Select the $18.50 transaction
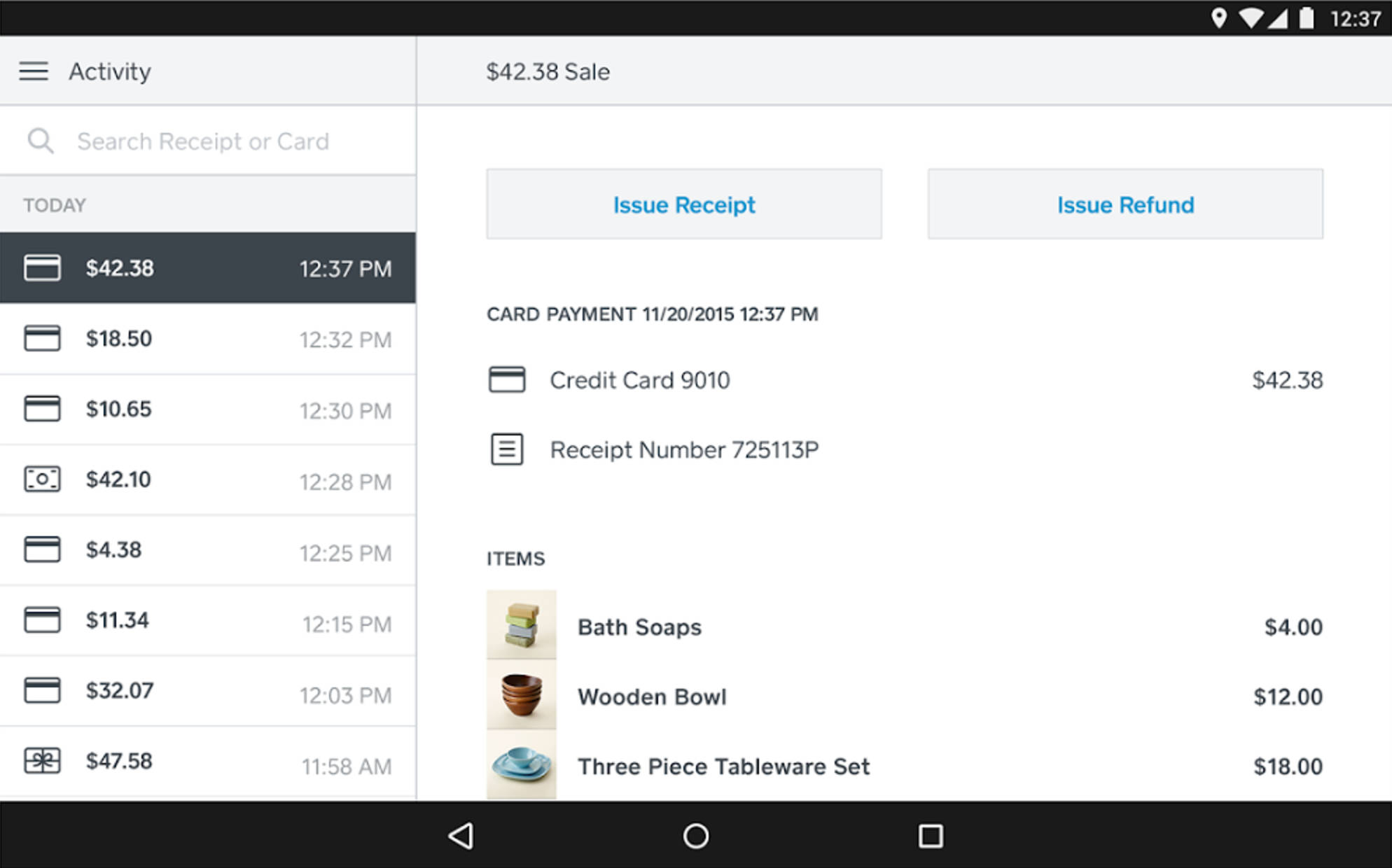 coord(208,338)
